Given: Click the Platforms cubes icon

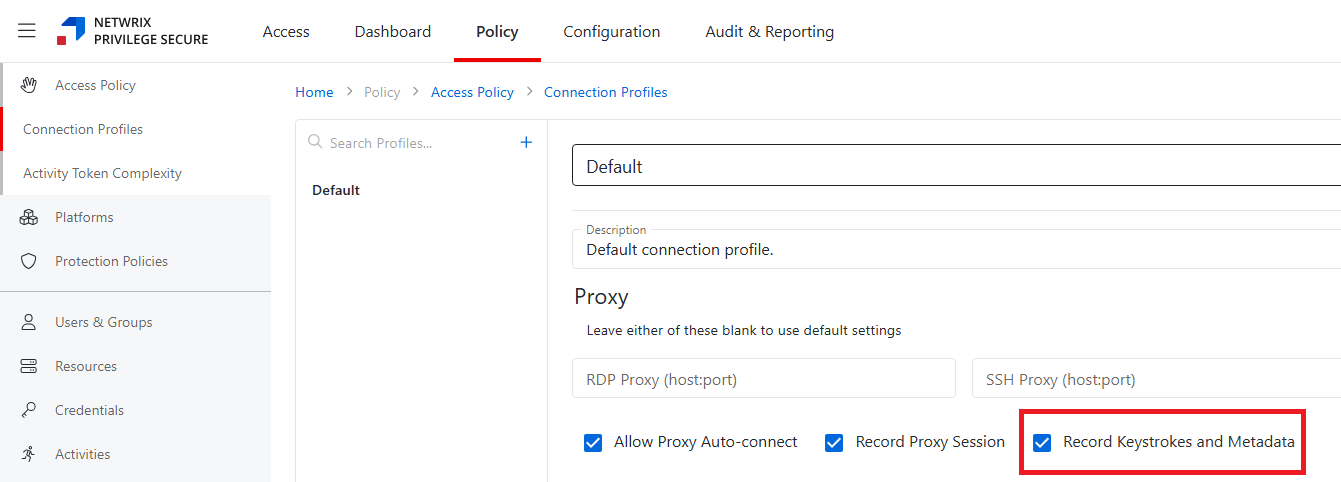Looking at the screenshot, I should (x=29, y=217).
